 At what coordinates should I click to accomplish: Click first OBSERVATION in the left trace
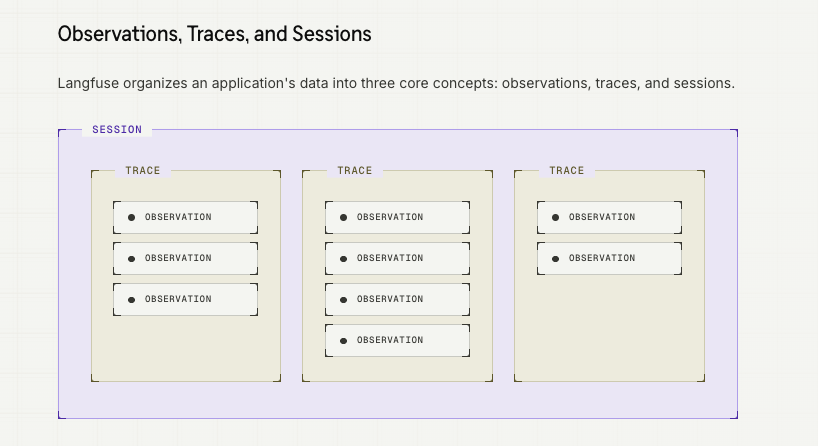click(x=185, y=217)
